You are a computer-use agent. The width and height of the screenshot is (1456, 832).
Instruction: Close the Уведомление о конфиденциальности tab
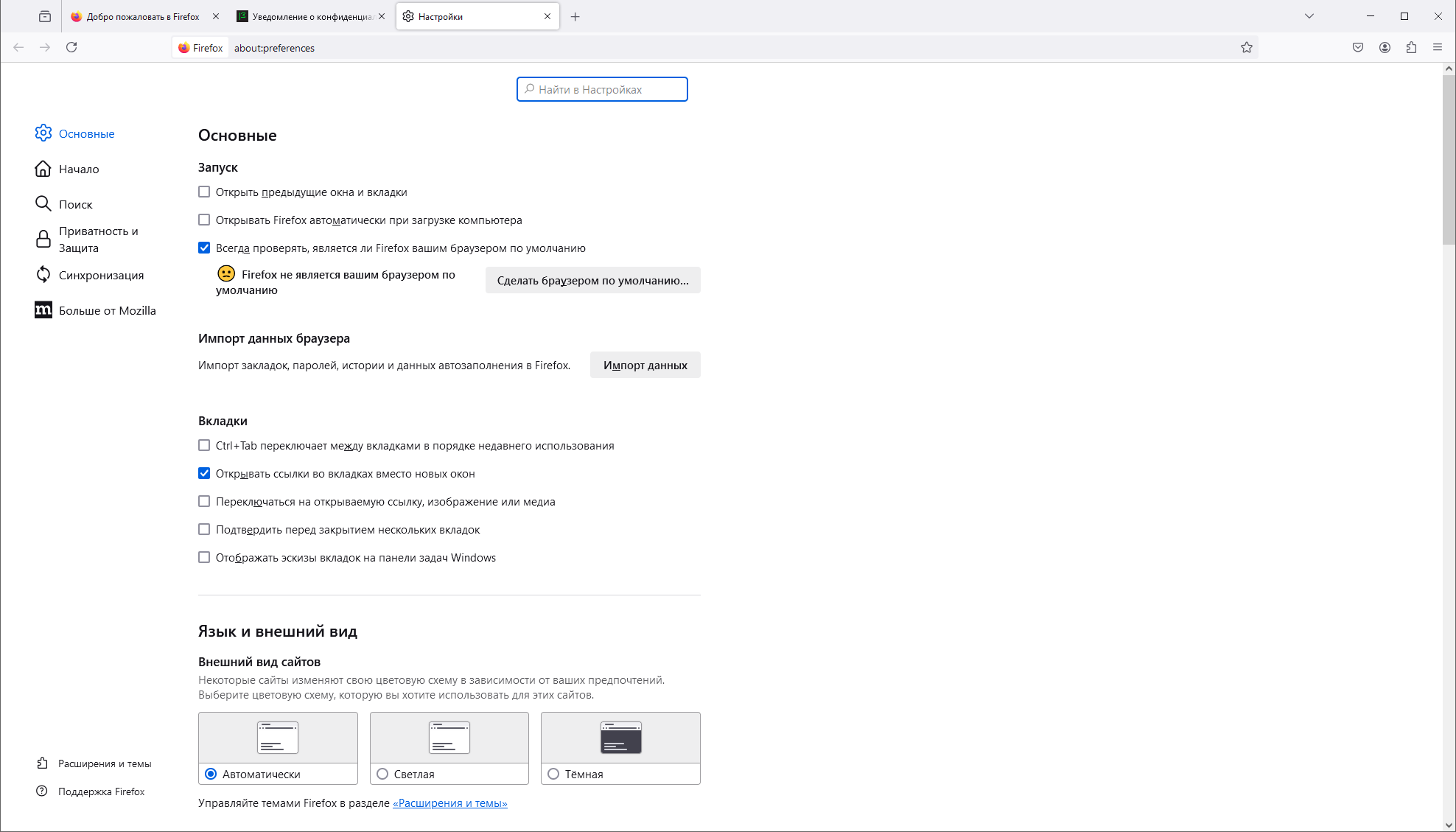point(382,16)
